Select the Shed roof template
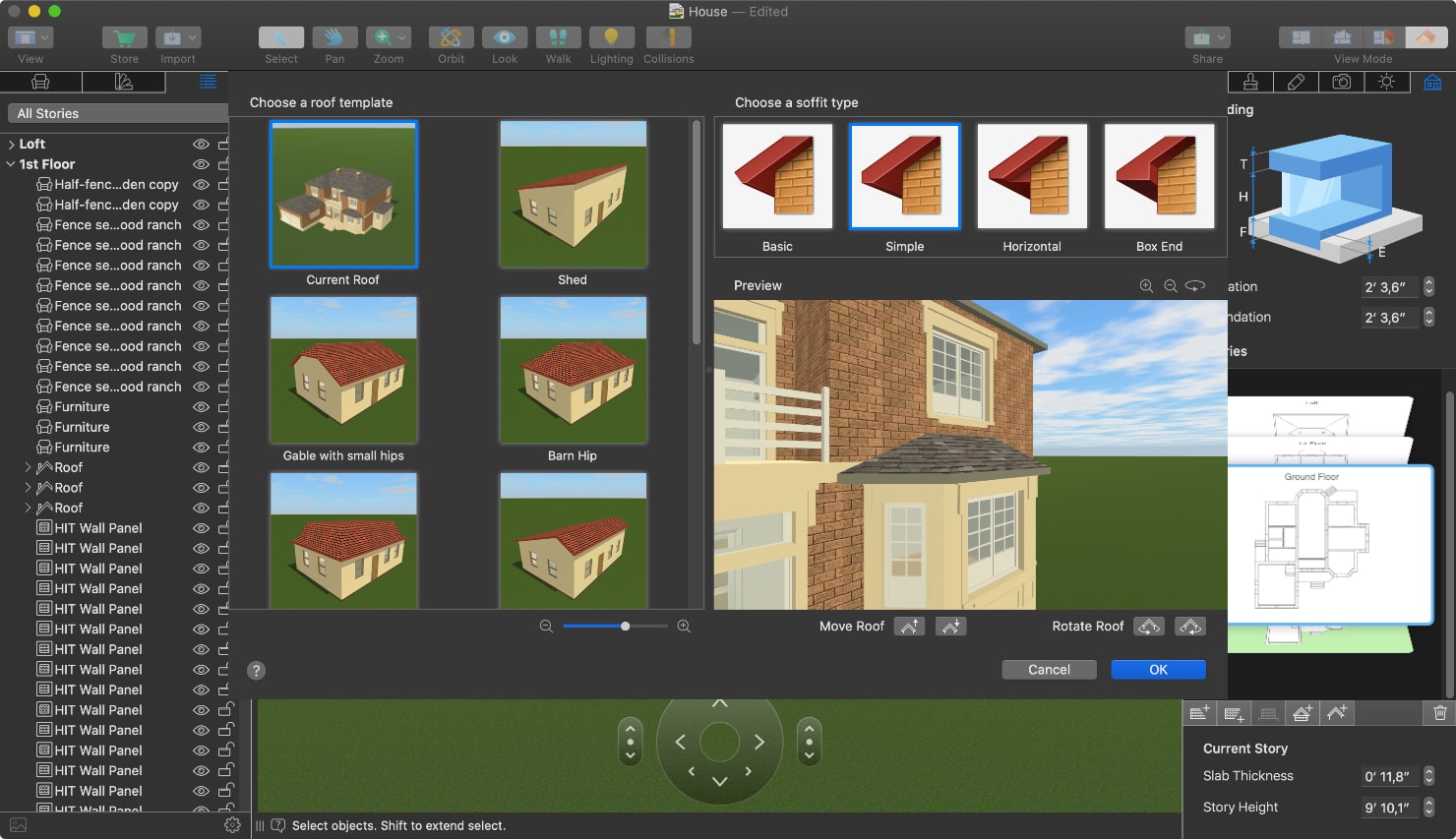 click(573, 194)
